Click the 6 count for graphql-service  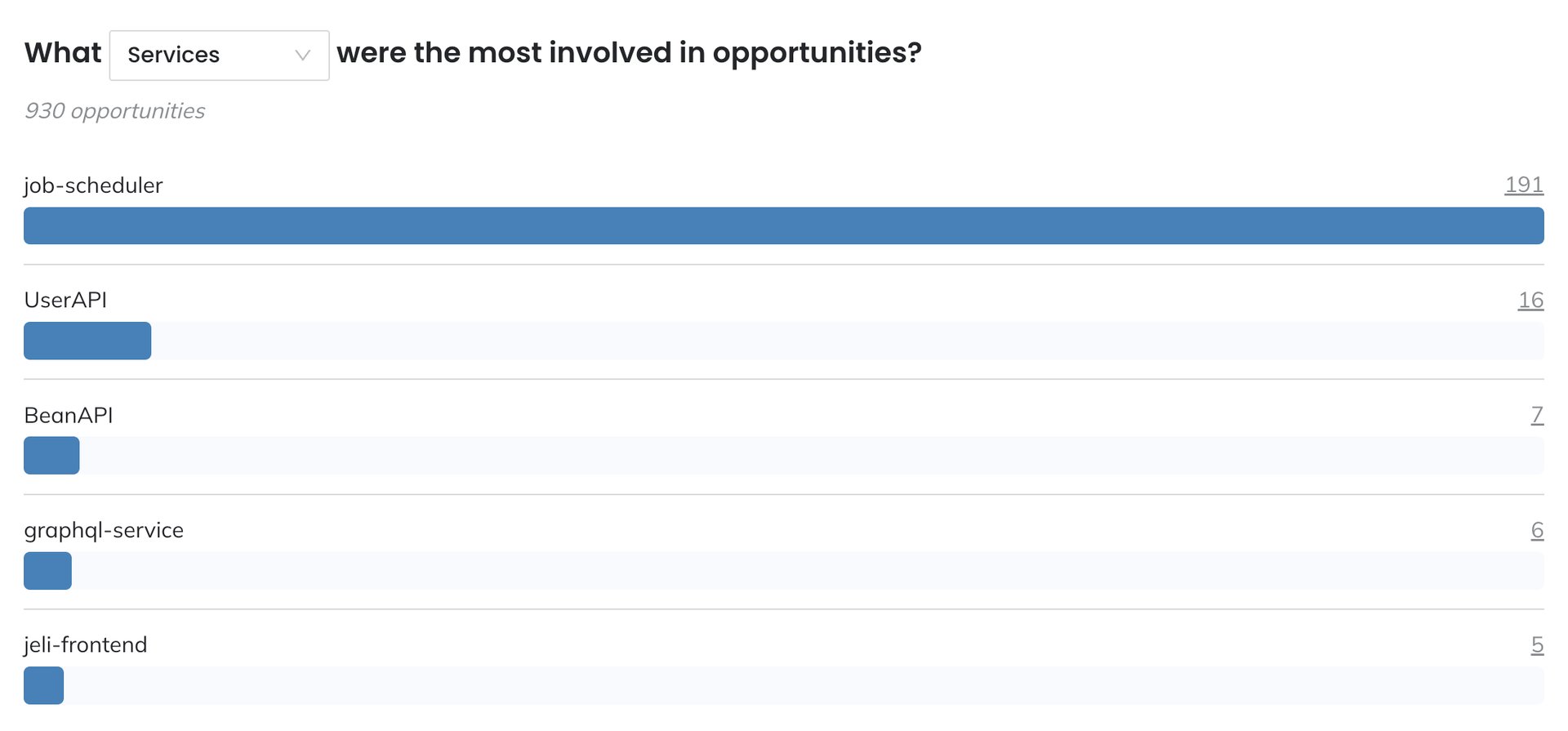(x=1536, y=531)
